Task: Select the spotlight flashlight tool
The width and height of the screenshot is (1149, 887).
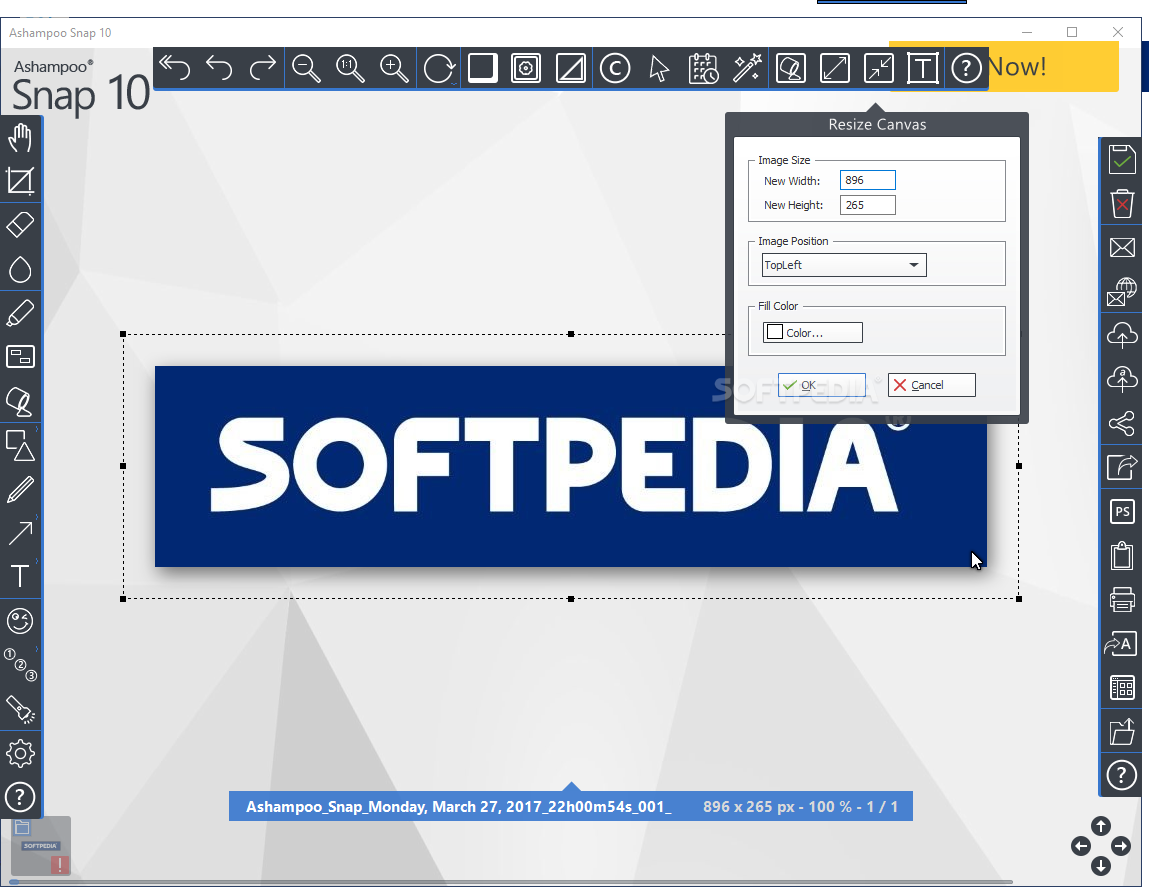Action: click(x=20, y=709)
